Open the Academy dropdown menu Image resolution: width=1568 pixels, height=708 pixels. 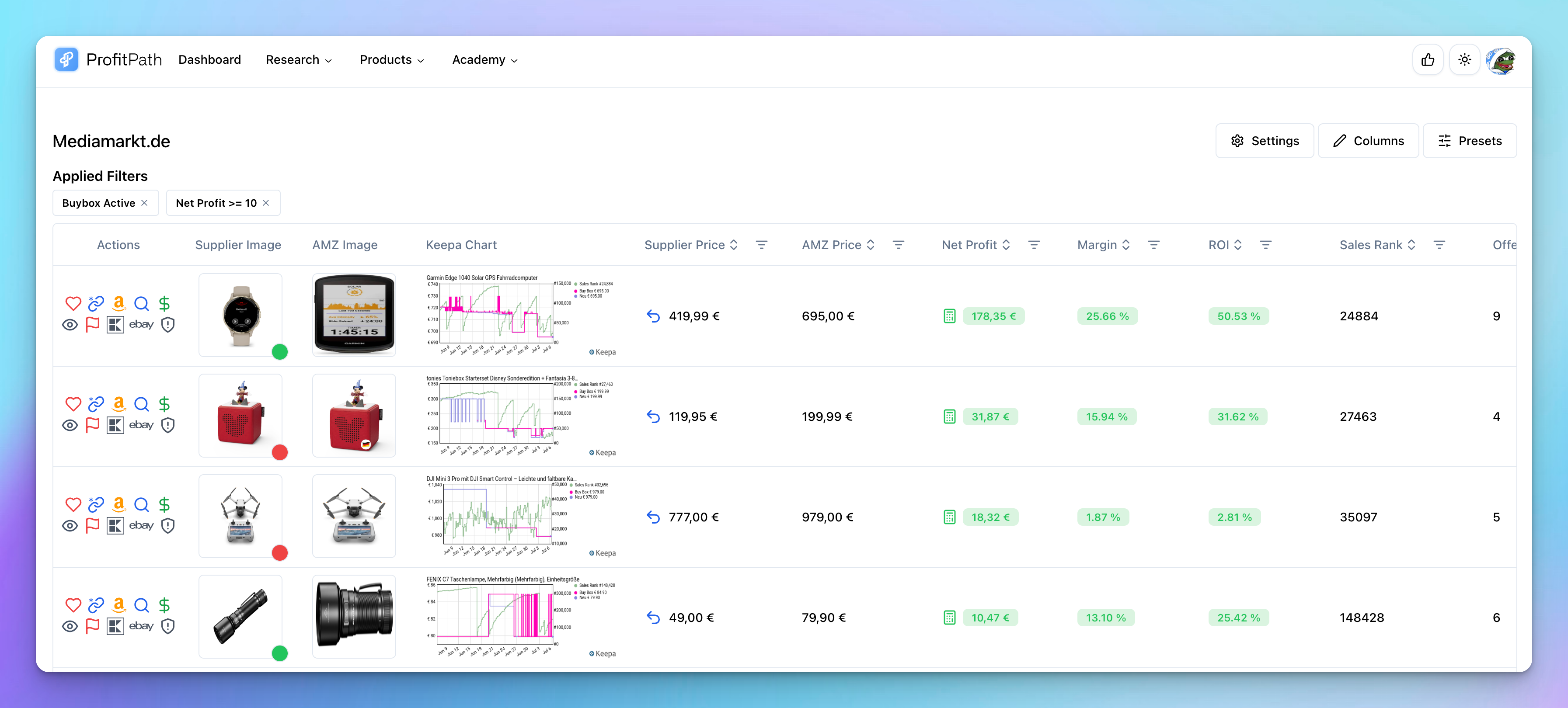485,59
